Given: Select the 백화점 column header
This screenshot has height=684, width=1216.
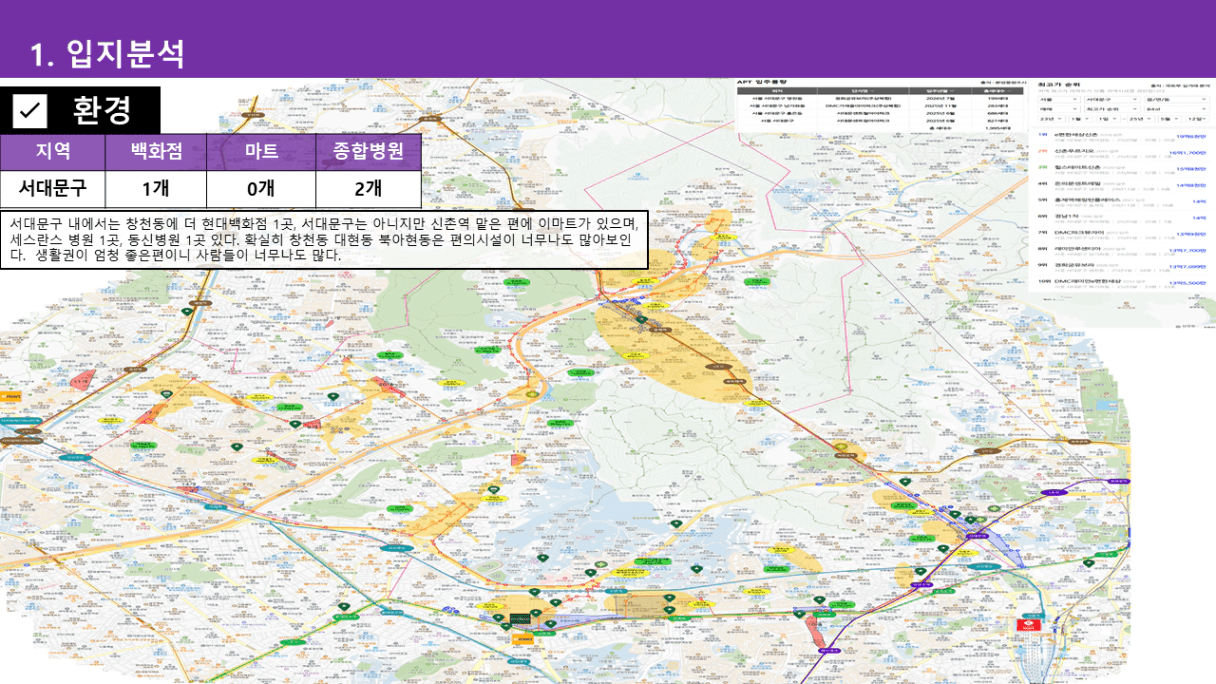Looking at the screenshot, I should coord(155,152).
